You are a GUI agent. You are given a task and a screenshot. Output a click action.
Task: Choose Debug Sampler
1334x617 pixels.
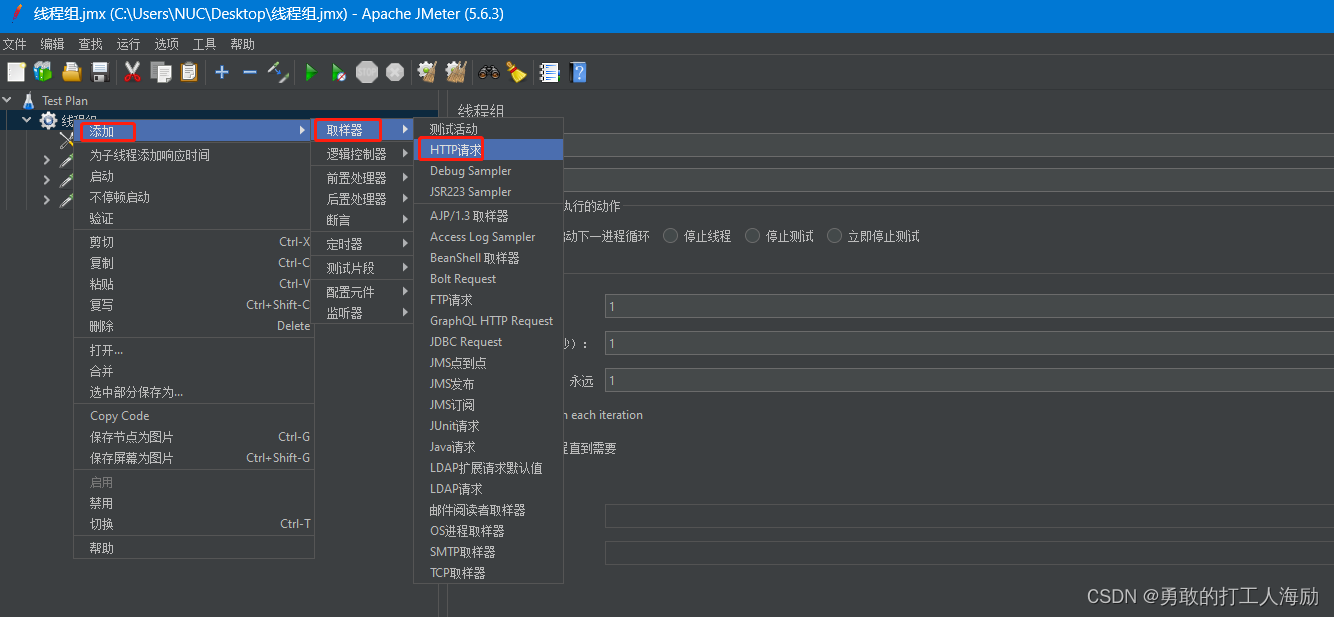tap(489, 171)
